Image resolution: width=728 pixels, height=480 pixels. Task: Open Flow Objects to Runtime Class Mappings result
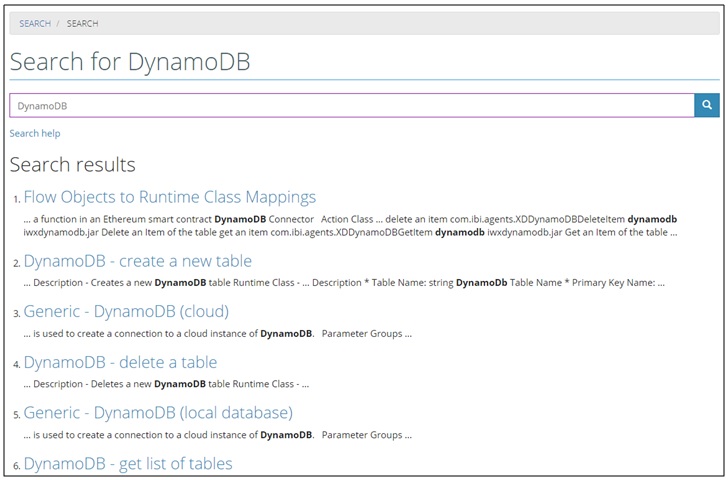169,197
